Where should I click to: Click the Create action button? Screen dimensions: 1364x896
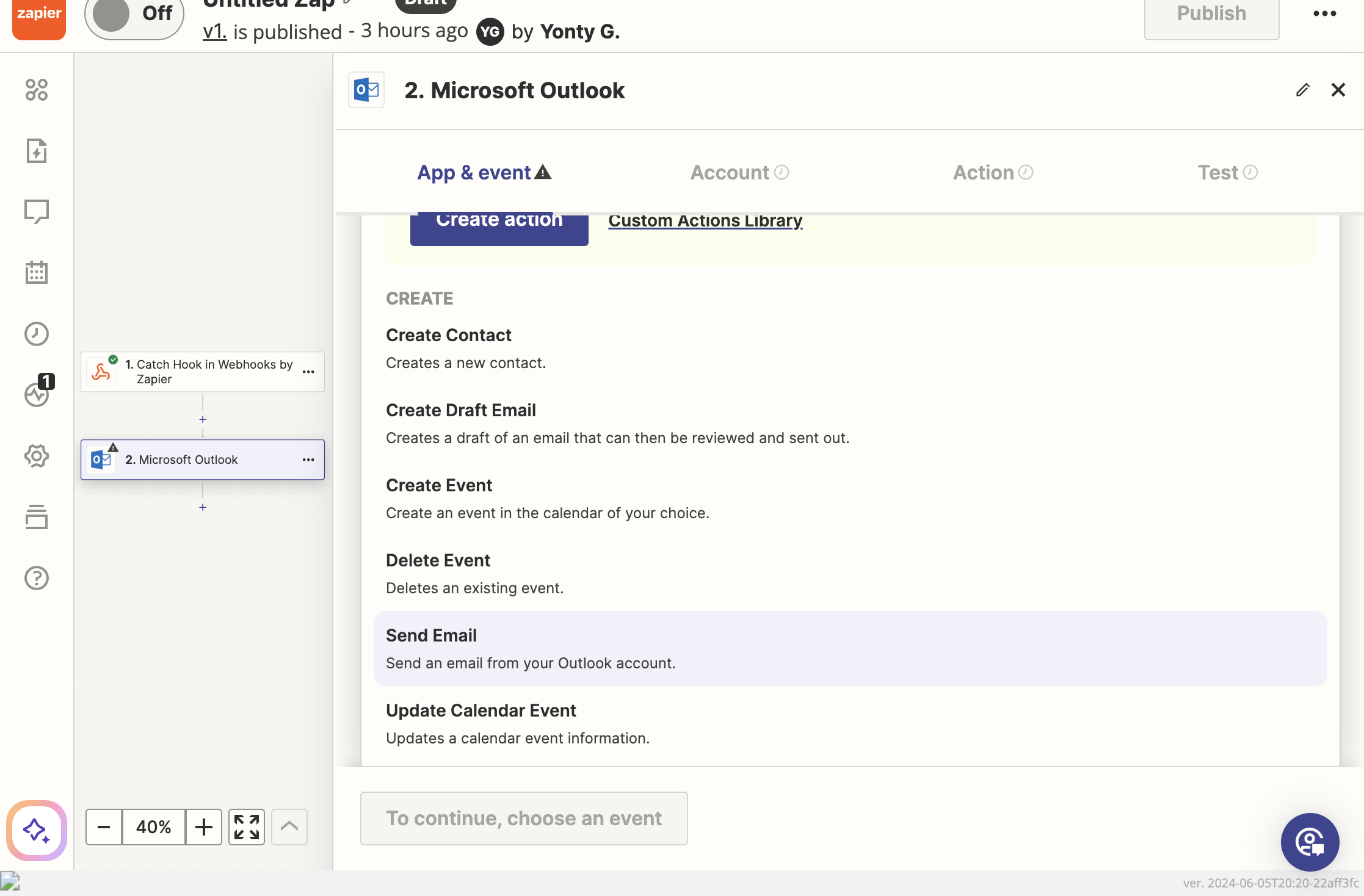(499, 229)
